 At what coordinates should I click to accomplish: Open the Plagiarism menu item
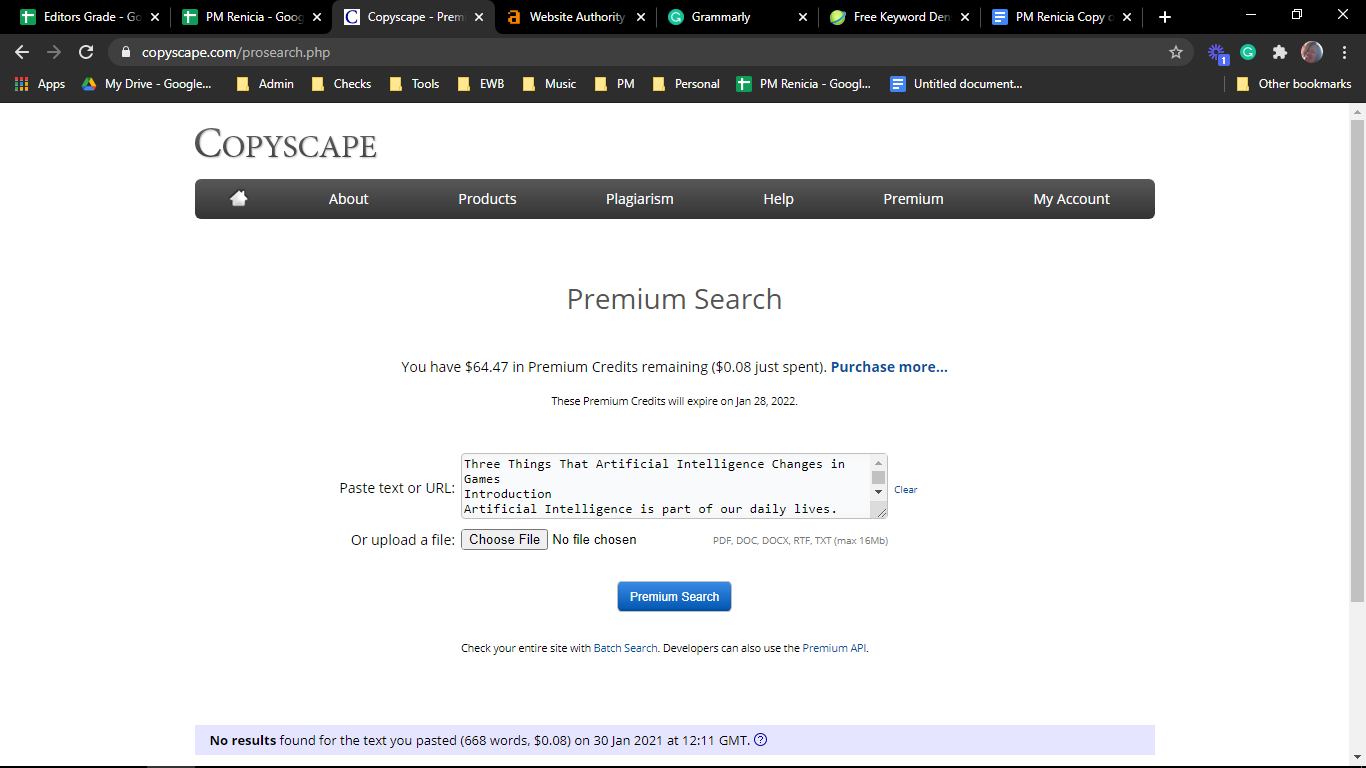pyautogui.click(x=639, y=199)
